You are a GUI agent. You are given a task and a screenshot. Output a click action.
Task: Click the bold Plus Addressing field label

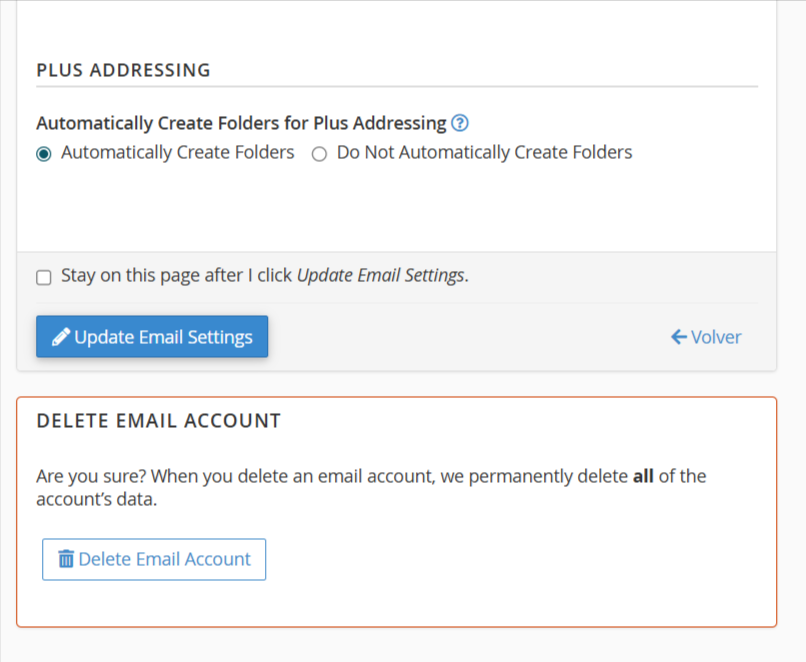[x=241, y=123]
